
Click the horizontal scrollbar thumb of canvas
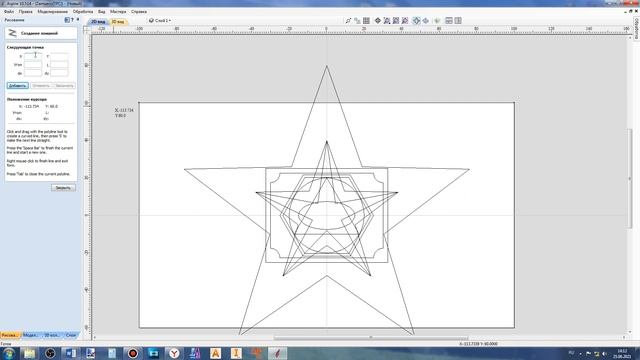click(x=371, y=338)
